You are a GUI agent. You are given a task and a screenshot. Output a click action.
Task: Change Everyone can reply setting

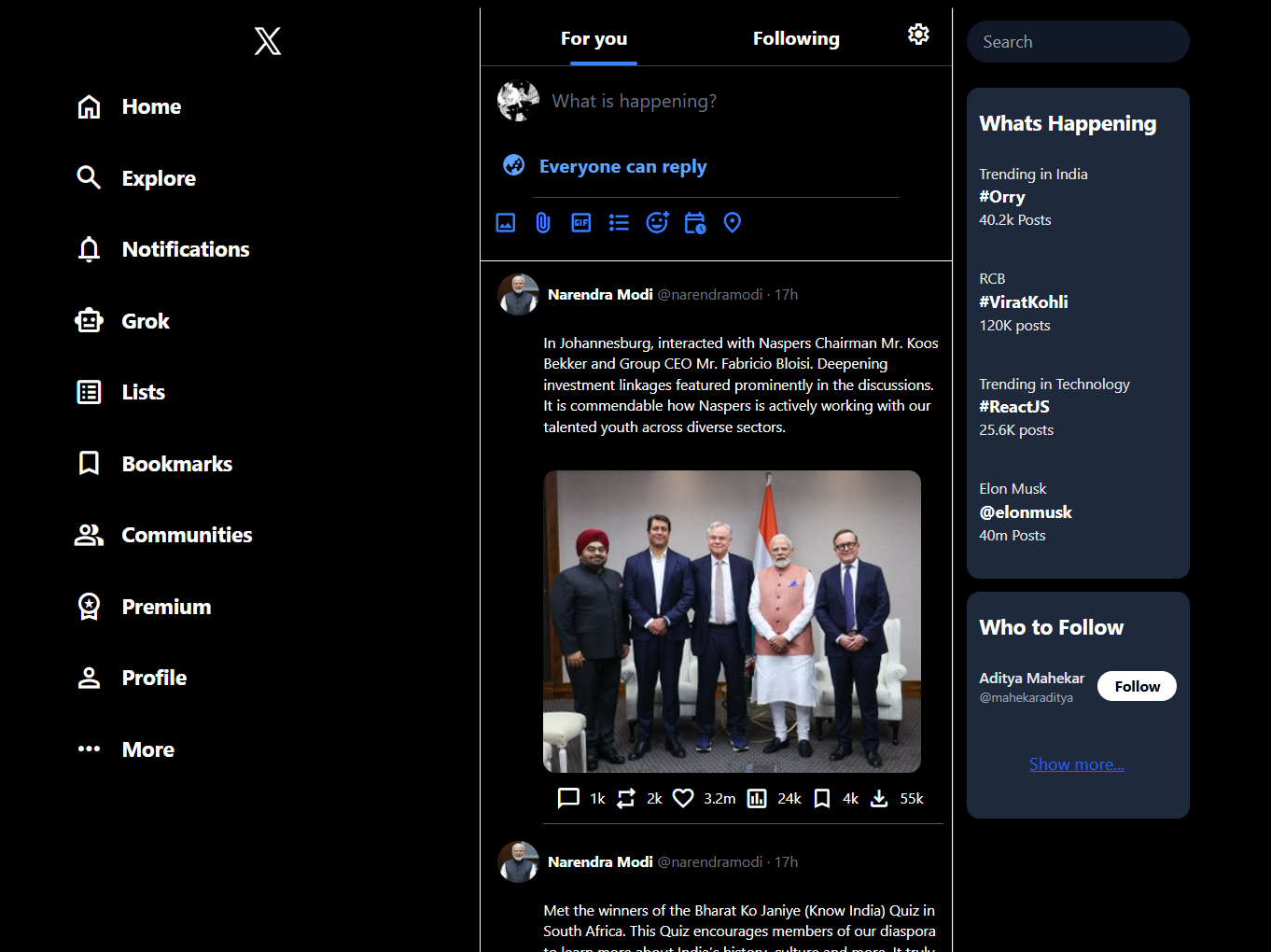pyautogui.click(x=623, y=166)
